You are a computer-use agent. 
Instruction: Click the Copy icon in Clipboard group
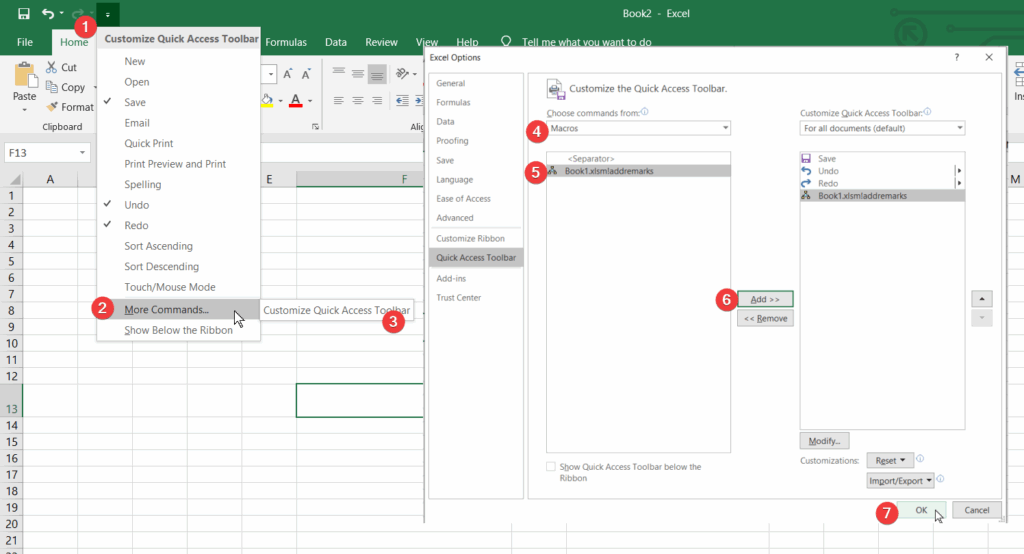coord(52,87)
